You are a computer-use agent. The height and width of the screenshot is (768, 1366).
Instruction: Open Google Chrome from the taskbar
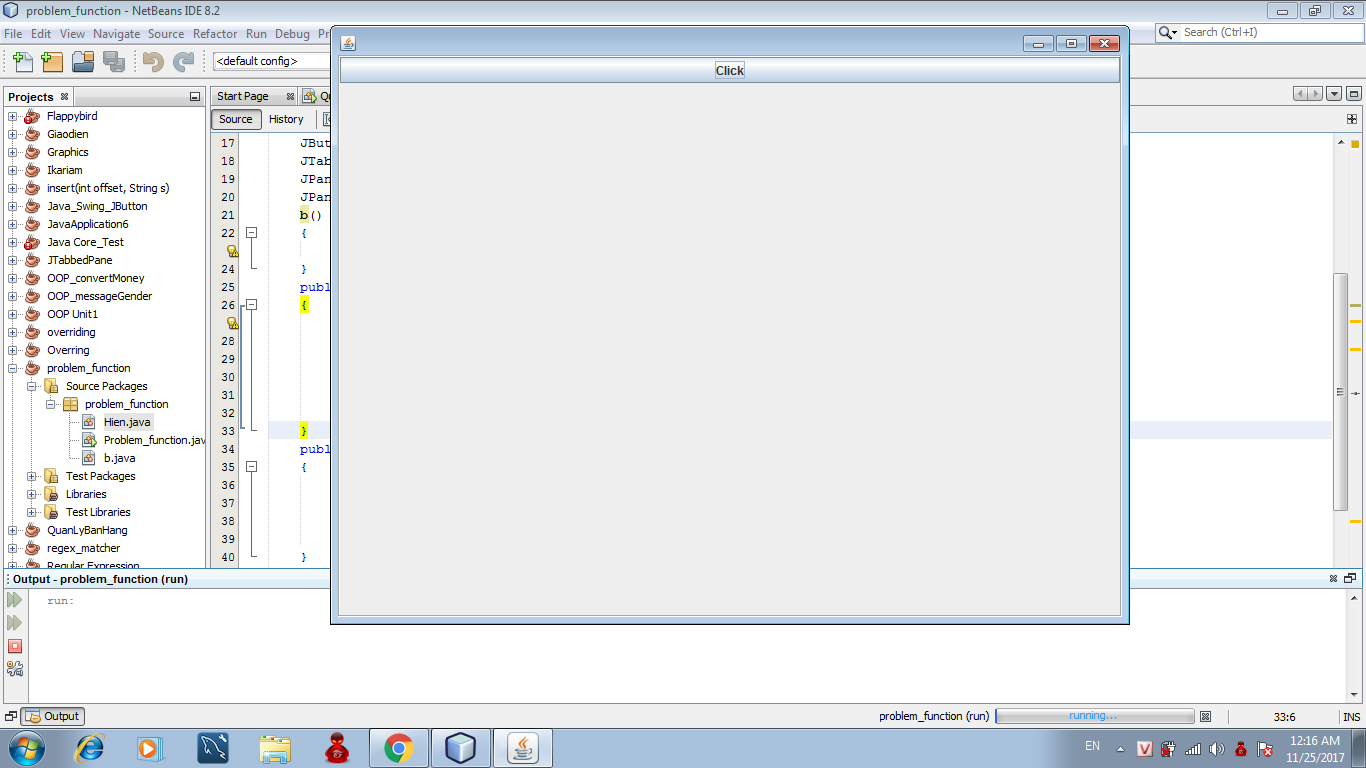(x=399, y=748)
